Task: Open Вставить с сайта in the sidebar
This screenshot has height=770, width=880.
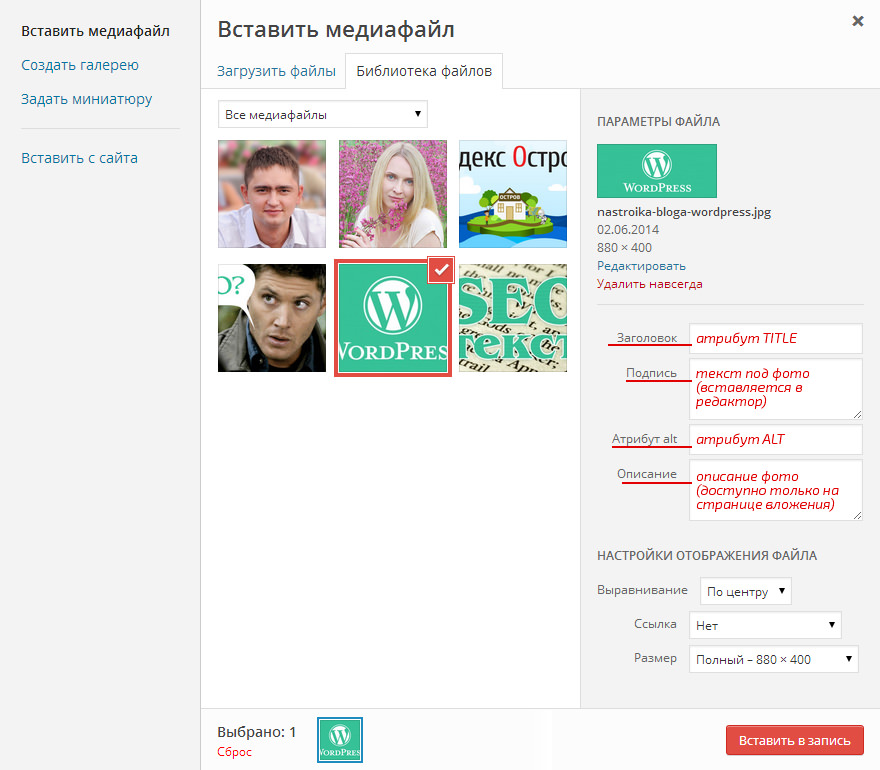Action: pyautogui.click(x=79, y=158)
